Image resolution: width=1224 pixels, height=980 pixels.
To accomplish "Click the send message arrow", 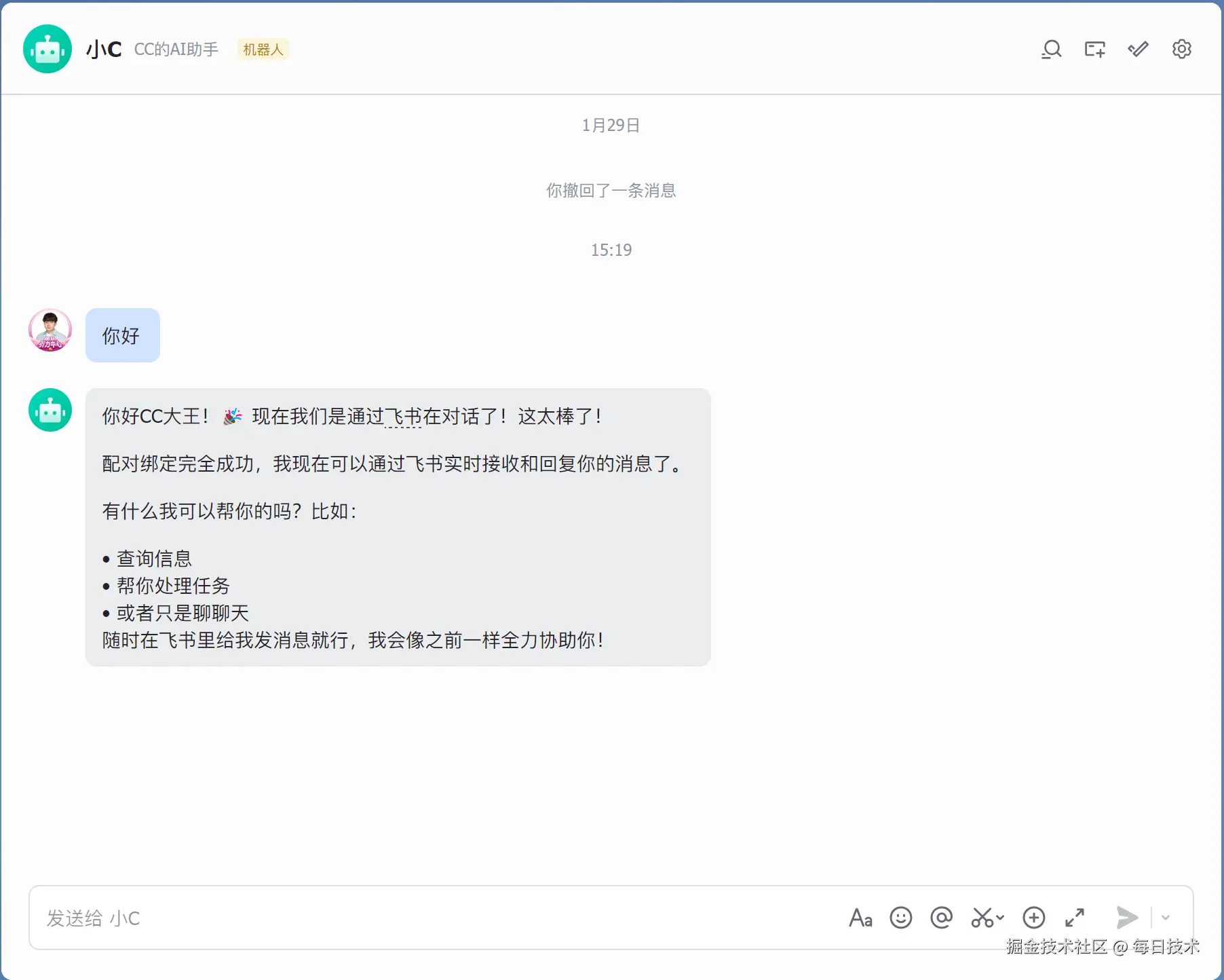I will (1127, 918).
